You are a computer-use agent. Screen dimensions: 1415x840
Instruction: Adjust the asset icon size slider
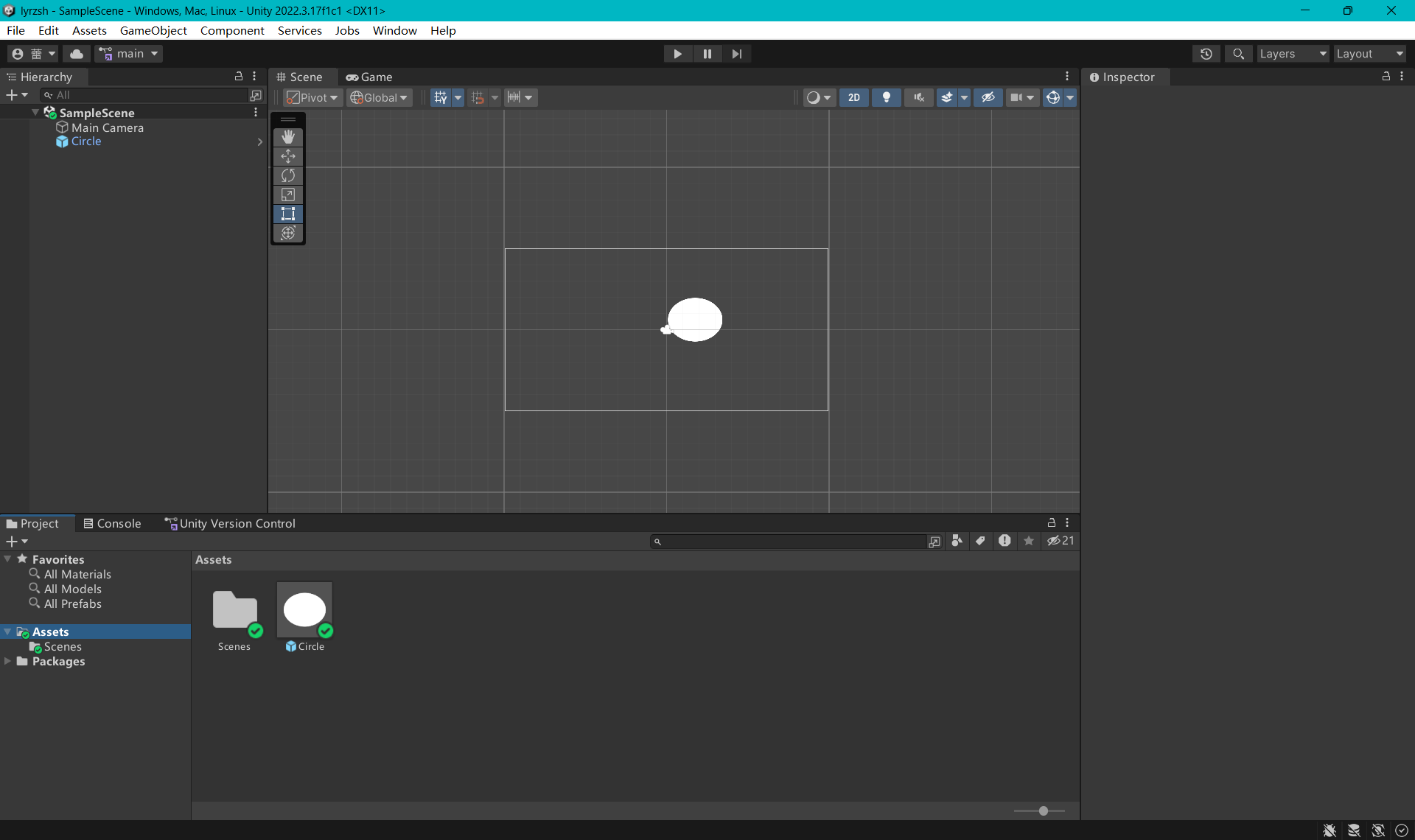pos(1043,811)
